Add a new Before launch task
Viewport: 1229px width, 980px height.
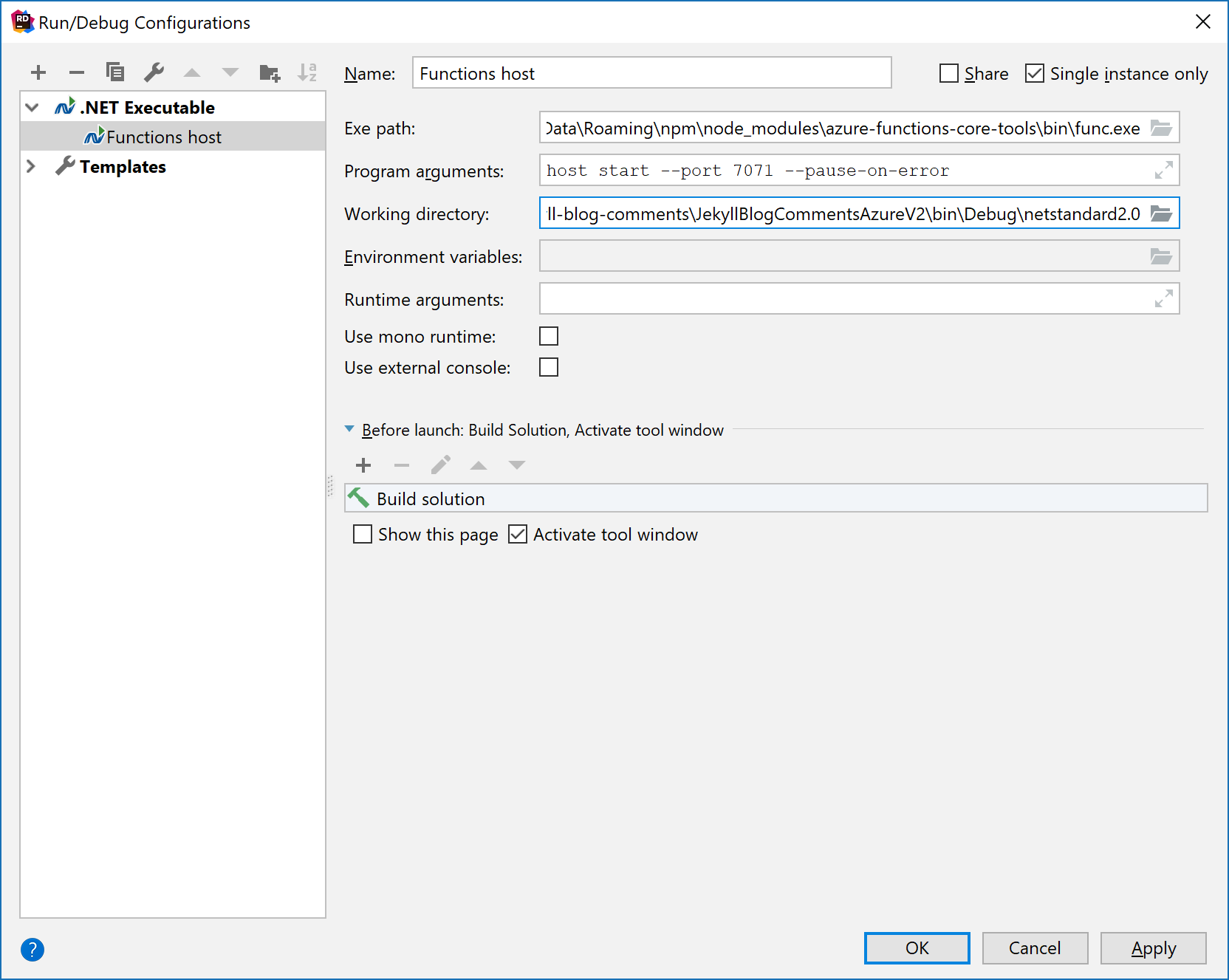(363, 465)
